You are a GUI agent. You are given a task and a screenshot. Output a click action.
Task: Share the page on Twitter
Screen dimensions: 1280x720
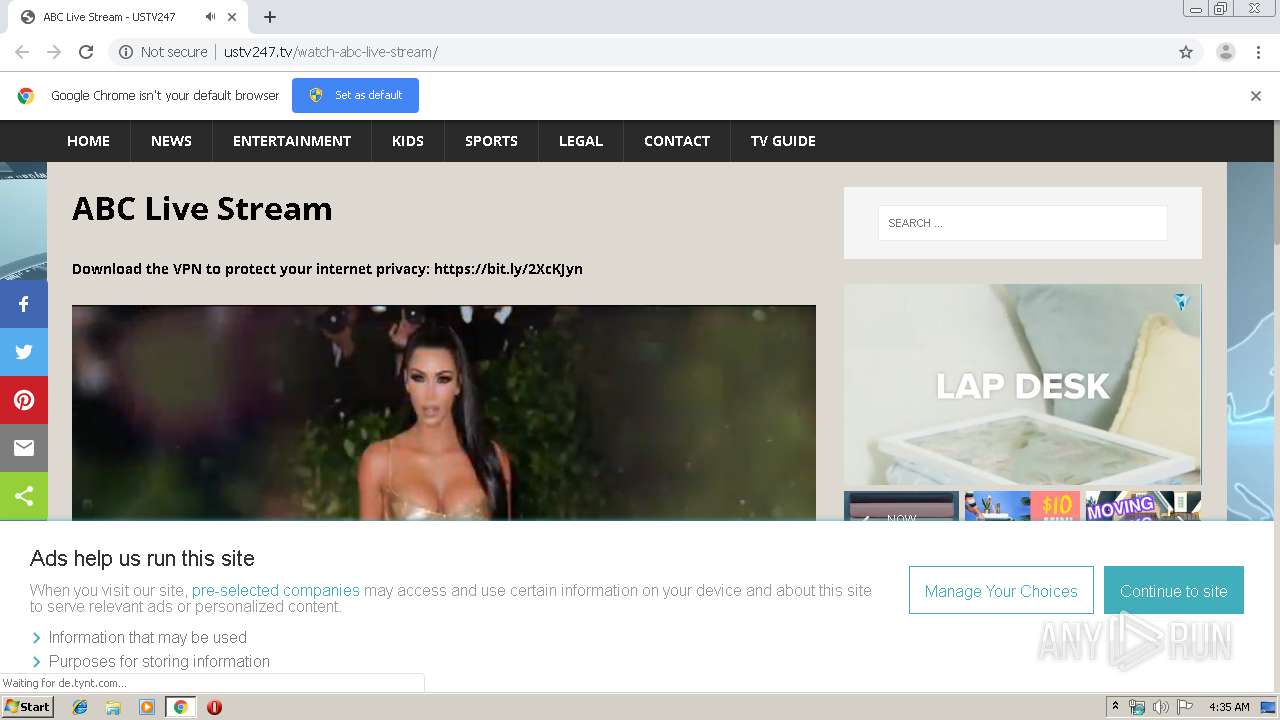[x=24, y=352]
